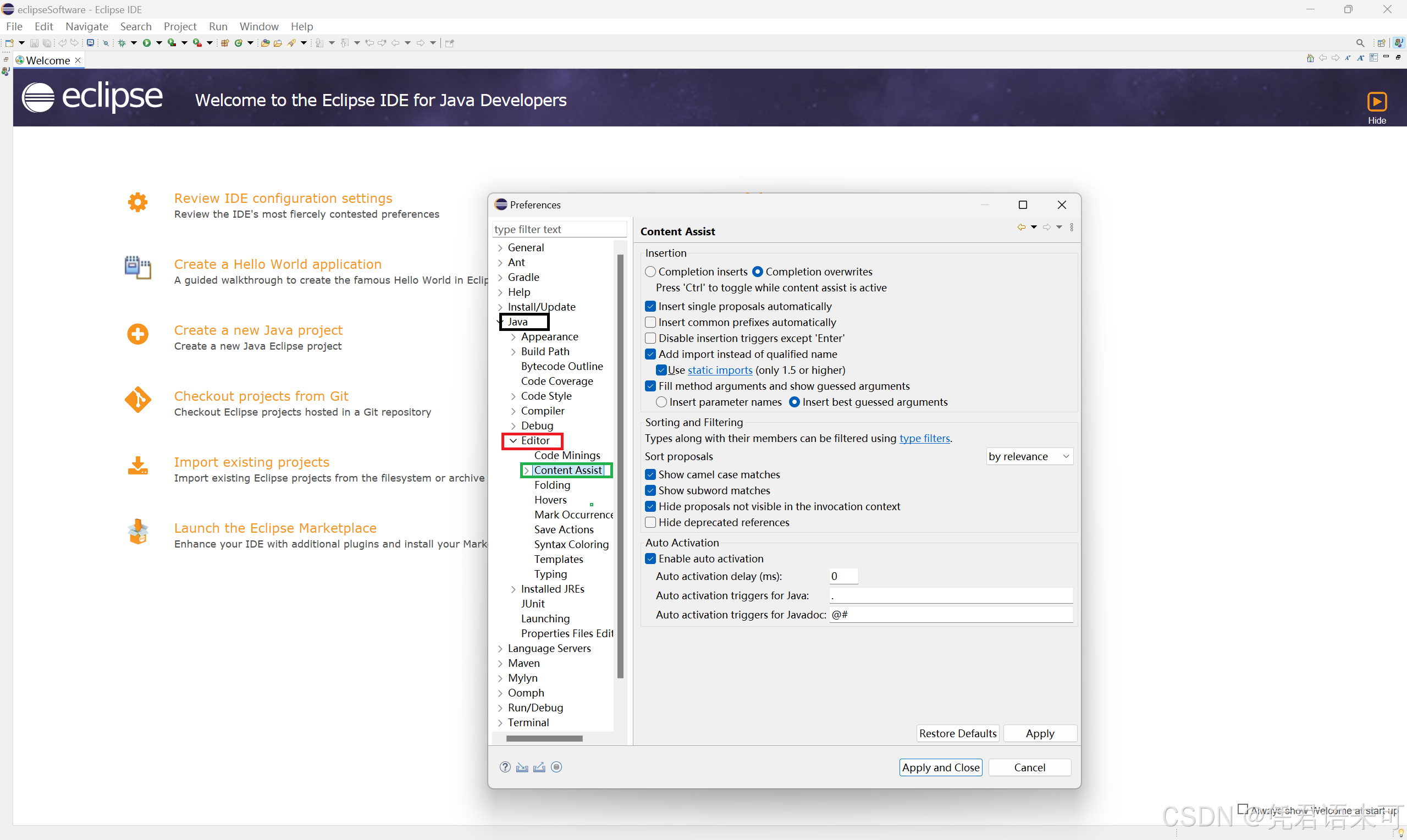Open the Navigate menu
1407x840 pixels.
click(86, 26)
